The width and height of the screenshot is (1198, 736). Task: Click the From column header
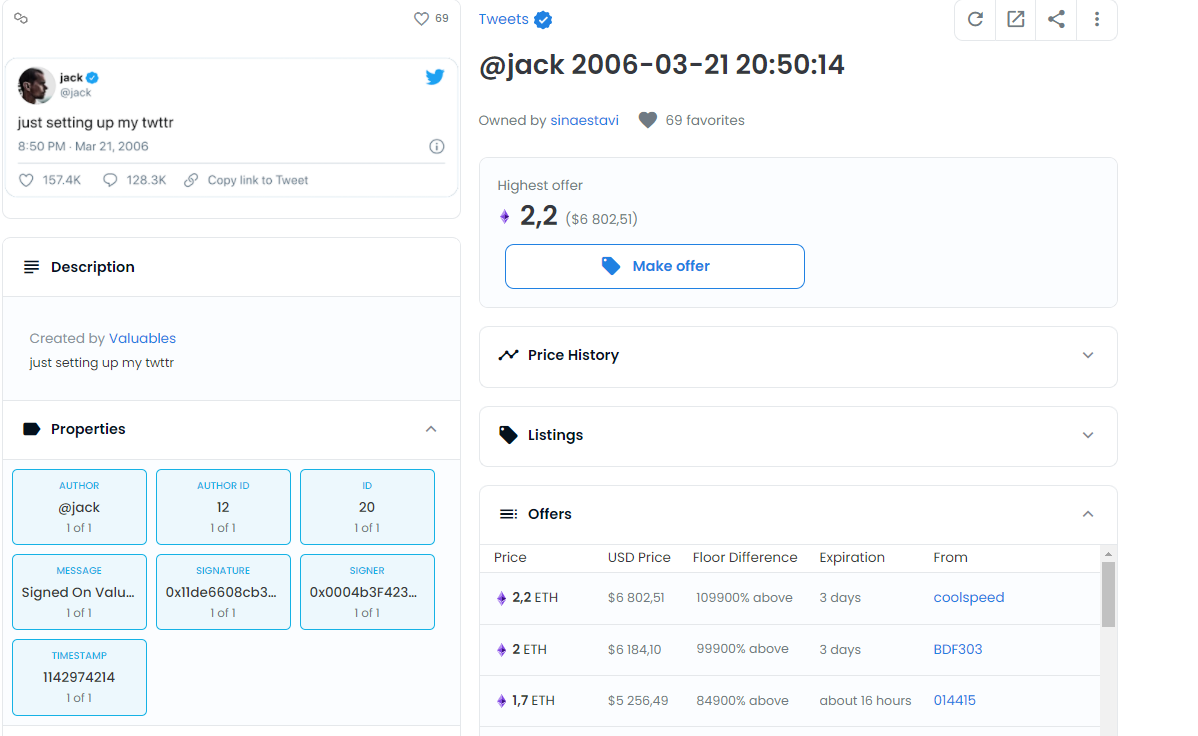(950, 557)
